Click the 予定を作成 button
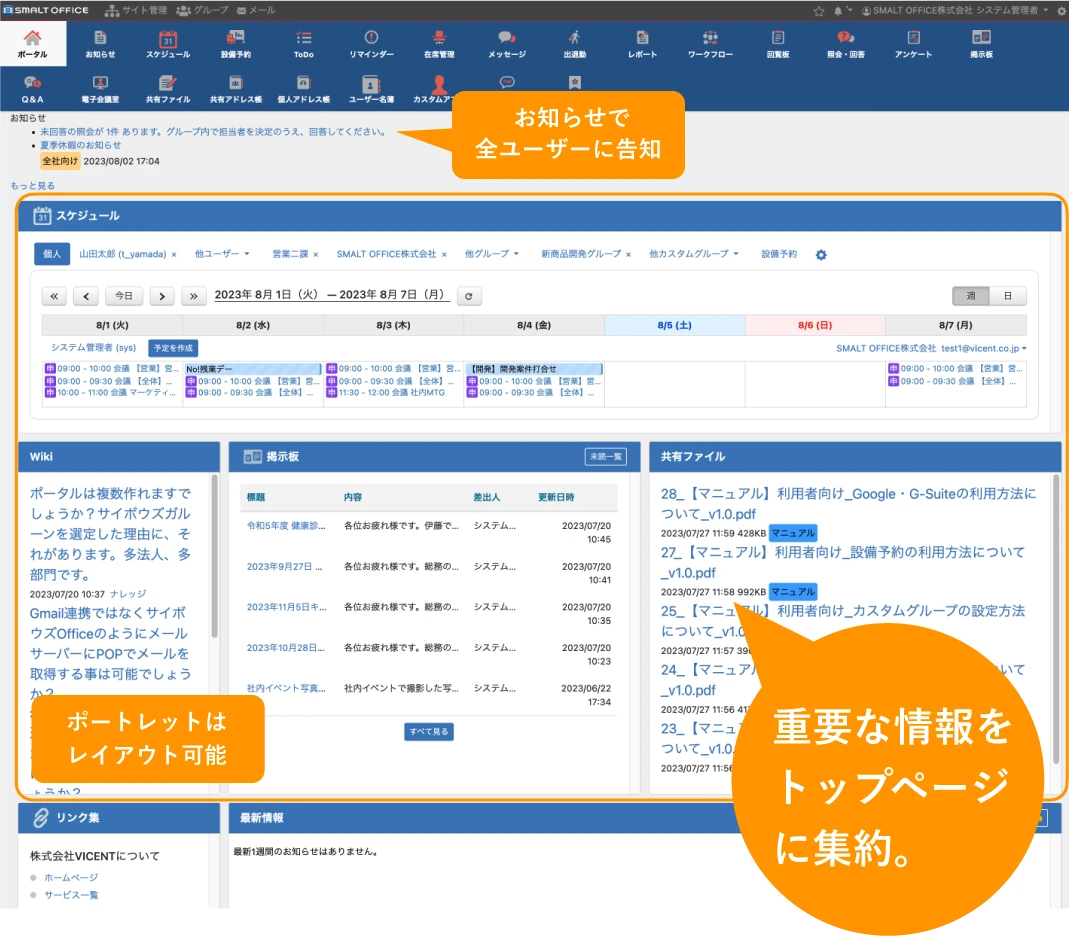Viewport: 1070px width, 936px height. (x=173, y=348)
